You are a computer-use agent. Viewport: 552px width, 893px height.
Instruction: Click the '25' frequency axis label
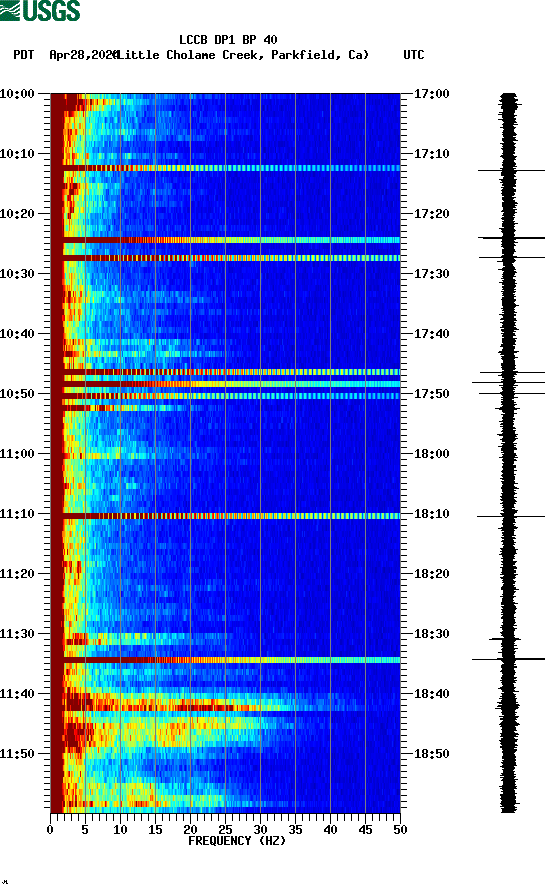pos(225,830)
